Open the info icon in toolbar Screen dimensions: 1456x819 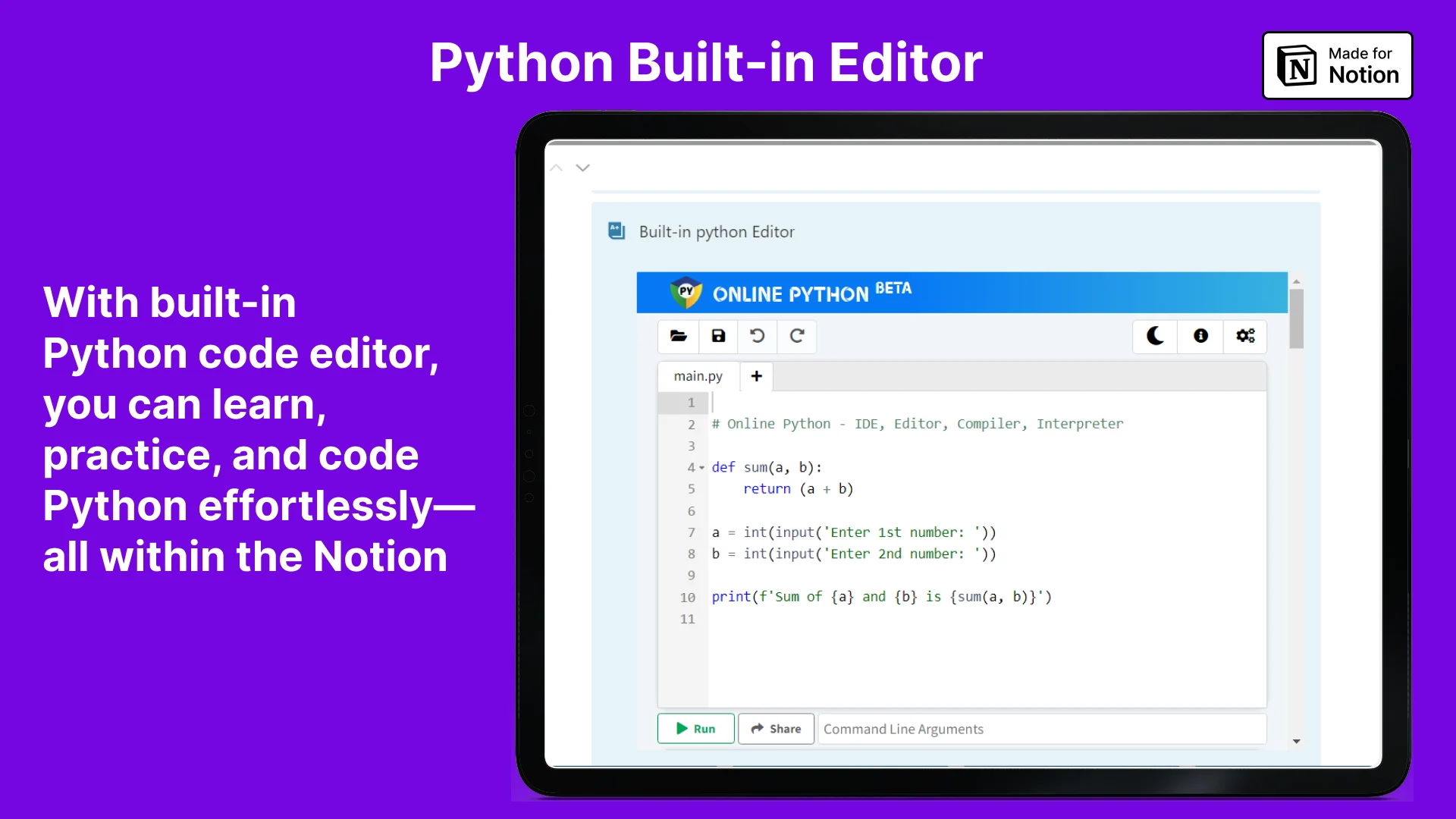click(1200, 336)
